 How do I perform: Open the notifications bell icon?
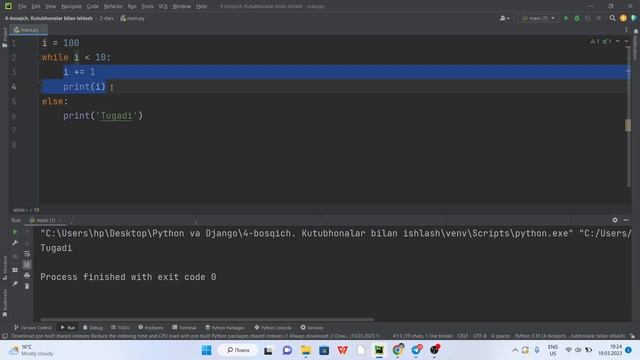[636, 31]
